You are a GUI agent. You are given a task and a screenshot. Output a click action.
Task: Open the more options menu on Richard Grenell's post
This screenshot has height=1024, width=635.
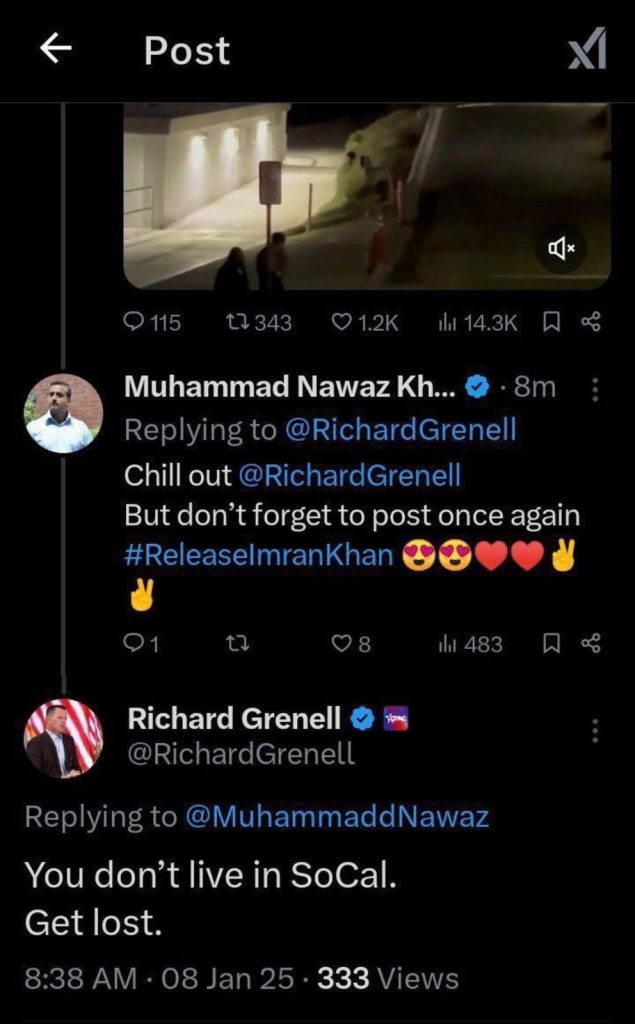pos(594,730)
